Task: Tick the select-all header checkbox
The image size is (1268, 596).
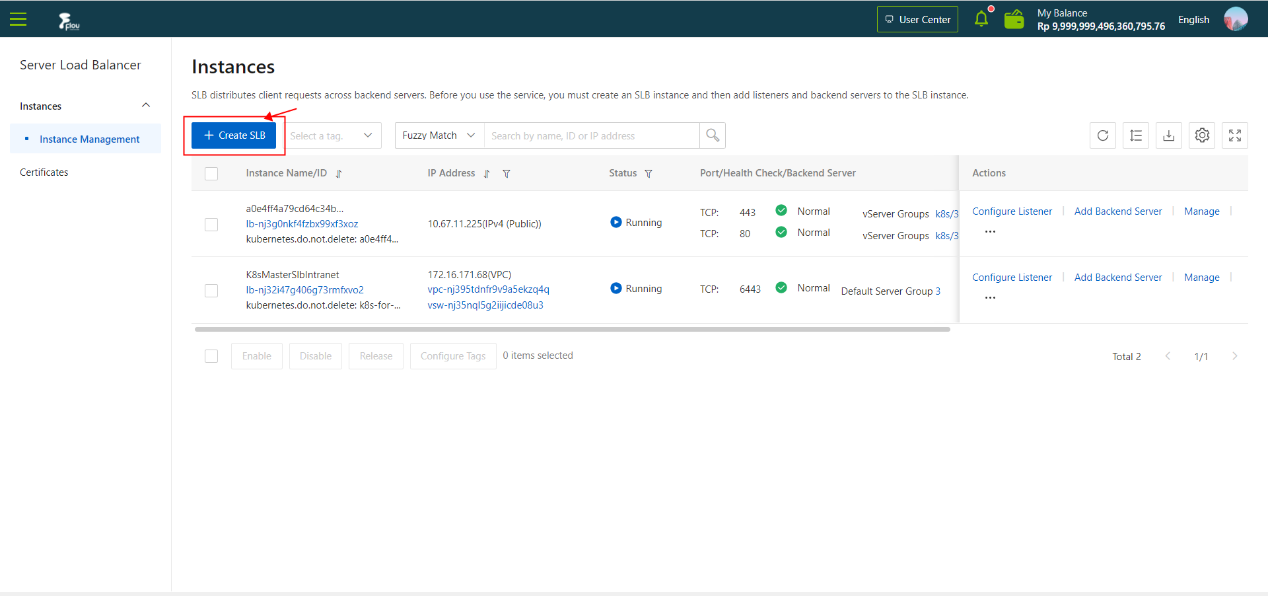Action: point(211,174)
